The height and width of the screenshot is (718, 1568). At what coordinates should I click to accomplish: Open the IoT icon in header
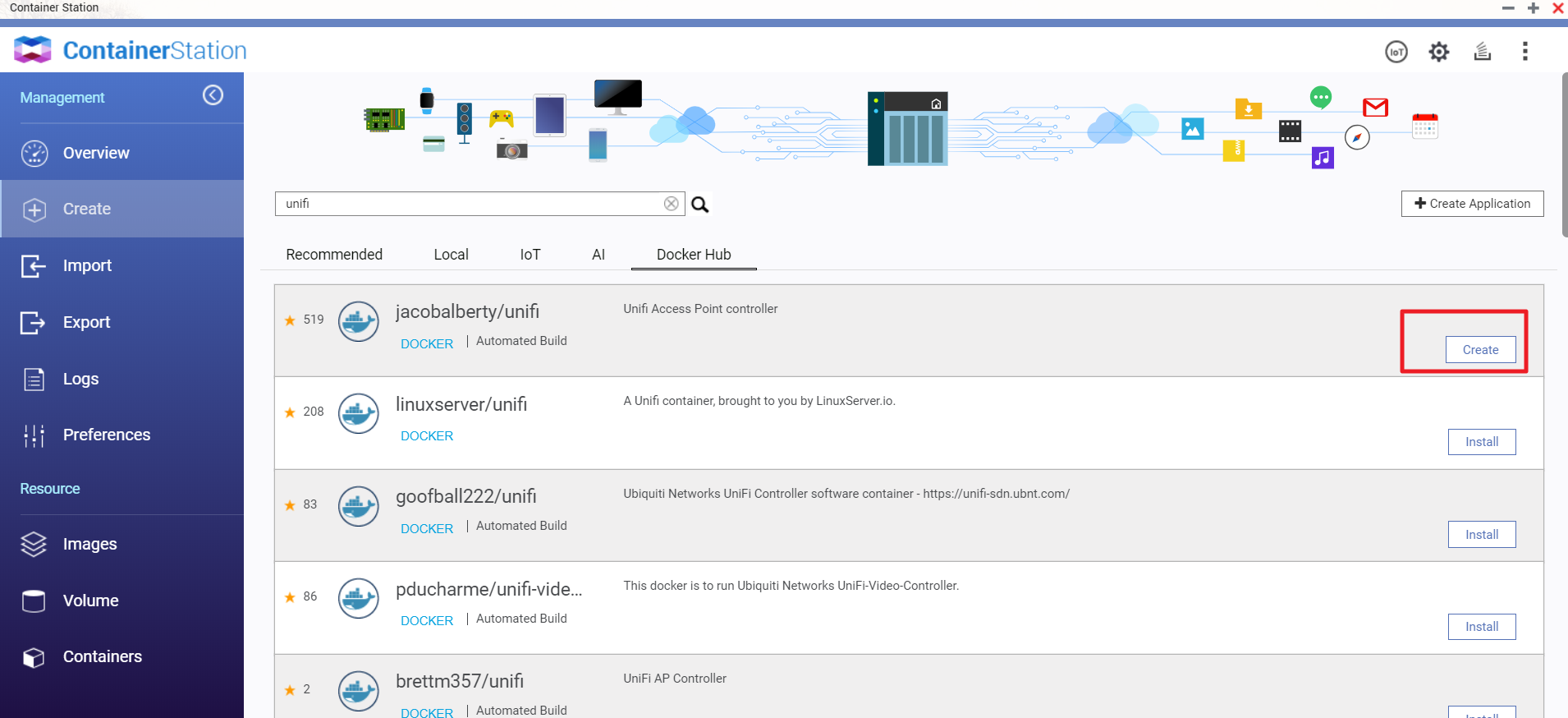point(1396,52)
